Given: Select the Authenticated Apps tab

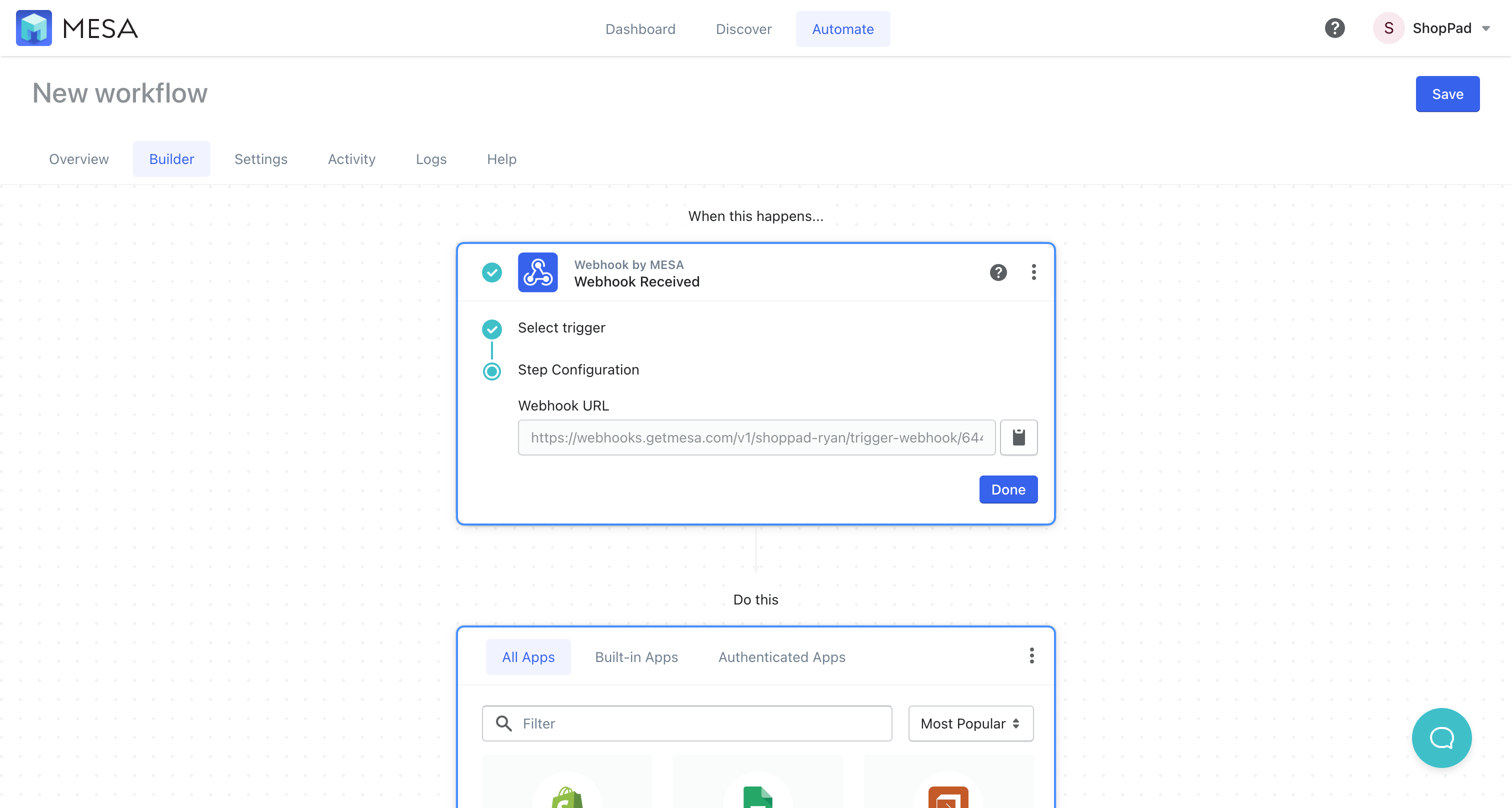Looking at the screenshot, I should pyautogui.click(x=781, y=657).
